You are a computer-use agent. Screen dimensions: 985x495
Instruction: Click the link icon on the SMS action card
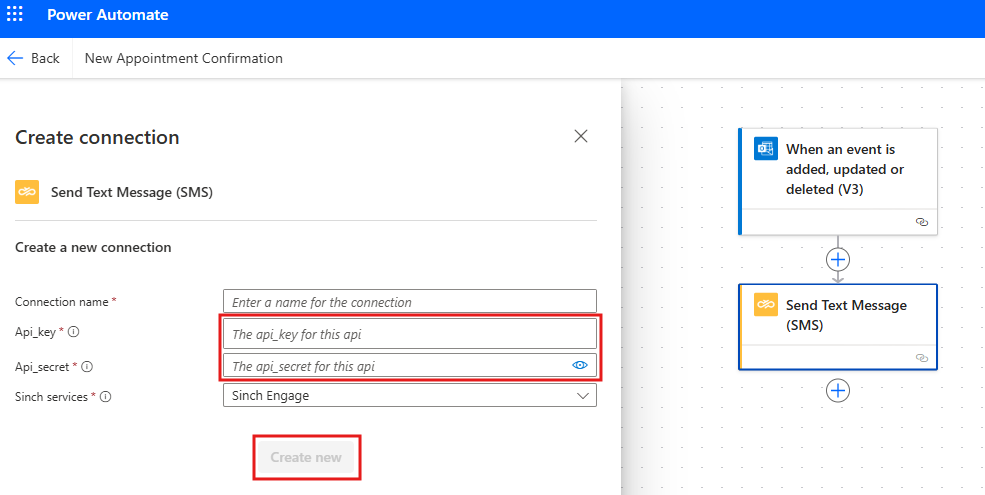[x=922, y=358]
